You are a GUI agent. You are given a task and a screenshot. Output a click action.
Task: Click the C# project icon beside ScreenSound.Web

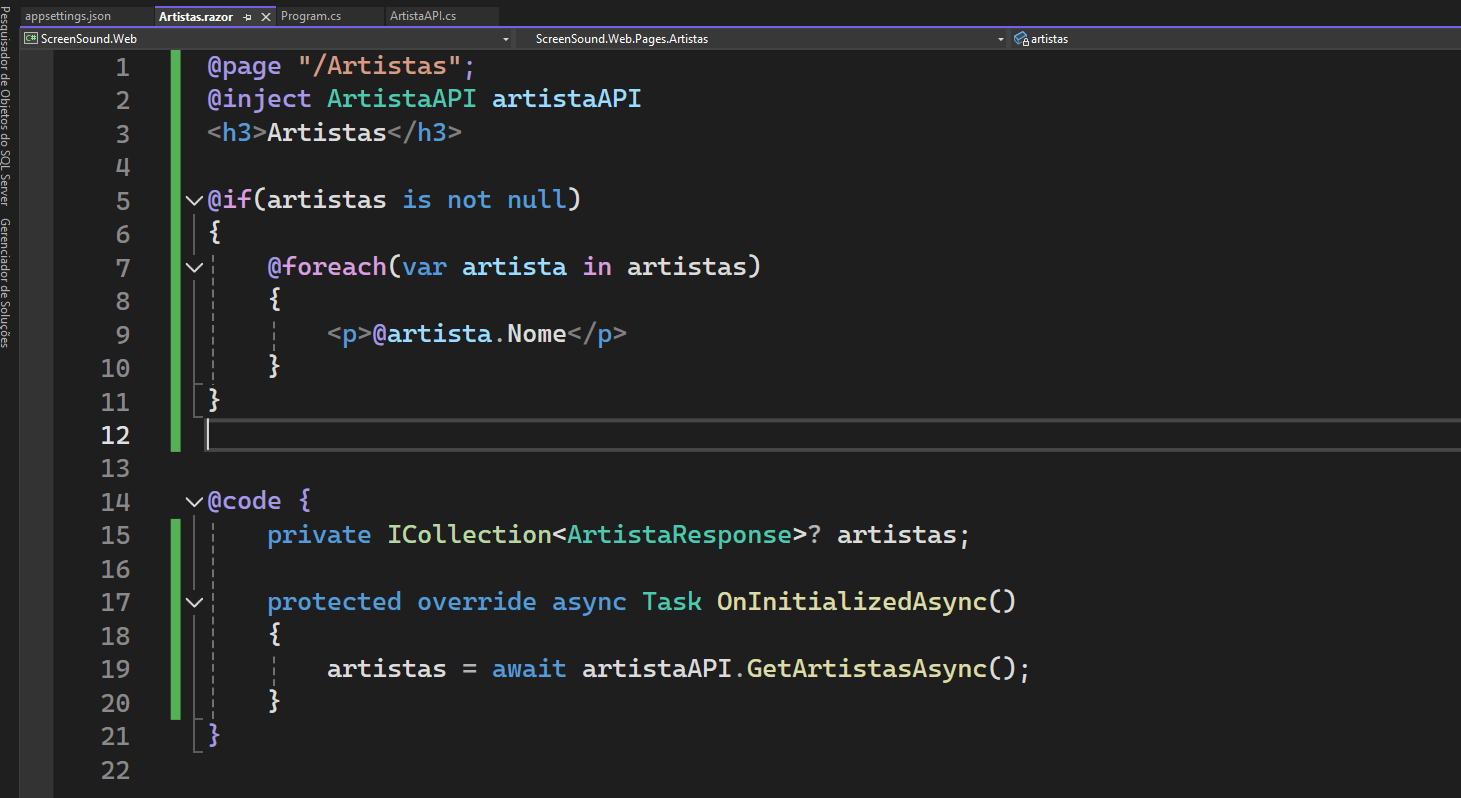(x=31, y=39)
